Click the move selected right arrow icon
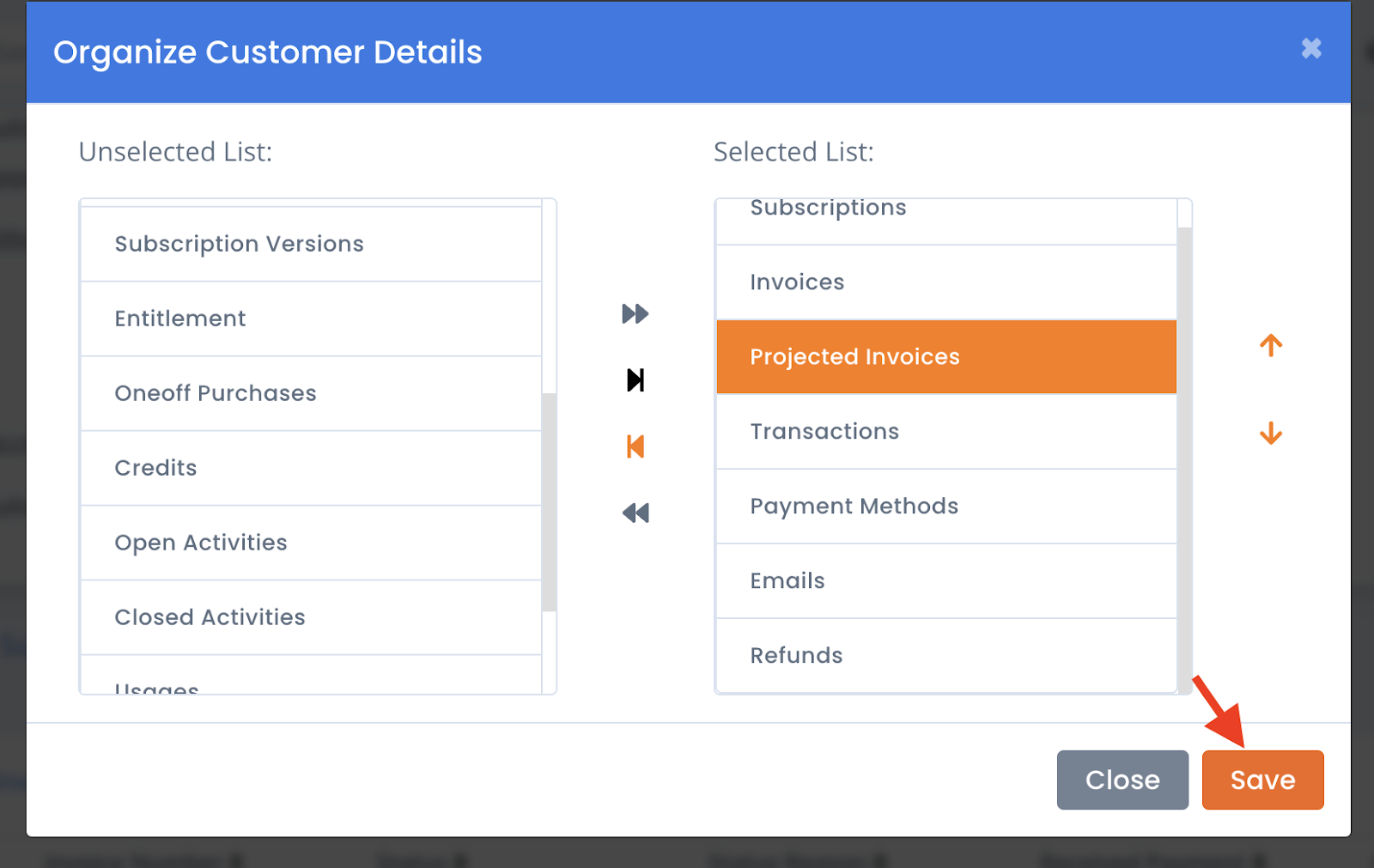 pyautogui.click(x=635, y=379)
